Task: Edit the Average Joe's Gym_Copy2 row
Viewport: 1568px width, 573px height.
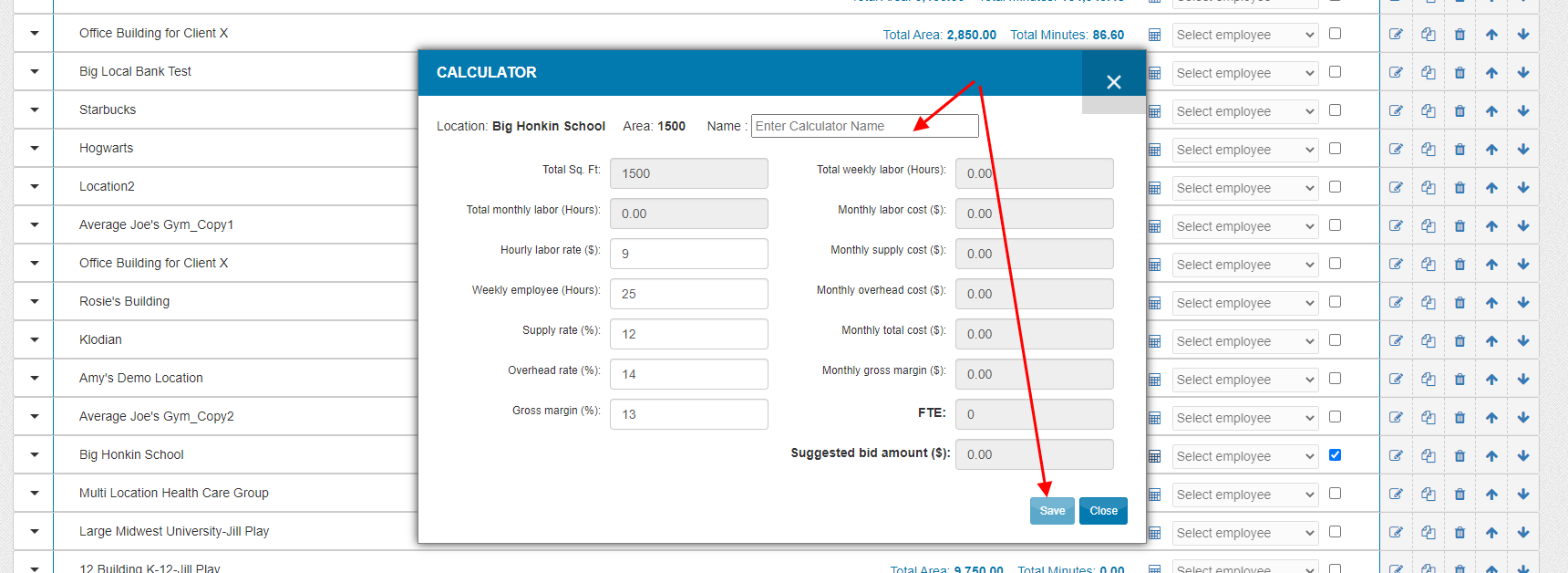Action: (1396, 417)
